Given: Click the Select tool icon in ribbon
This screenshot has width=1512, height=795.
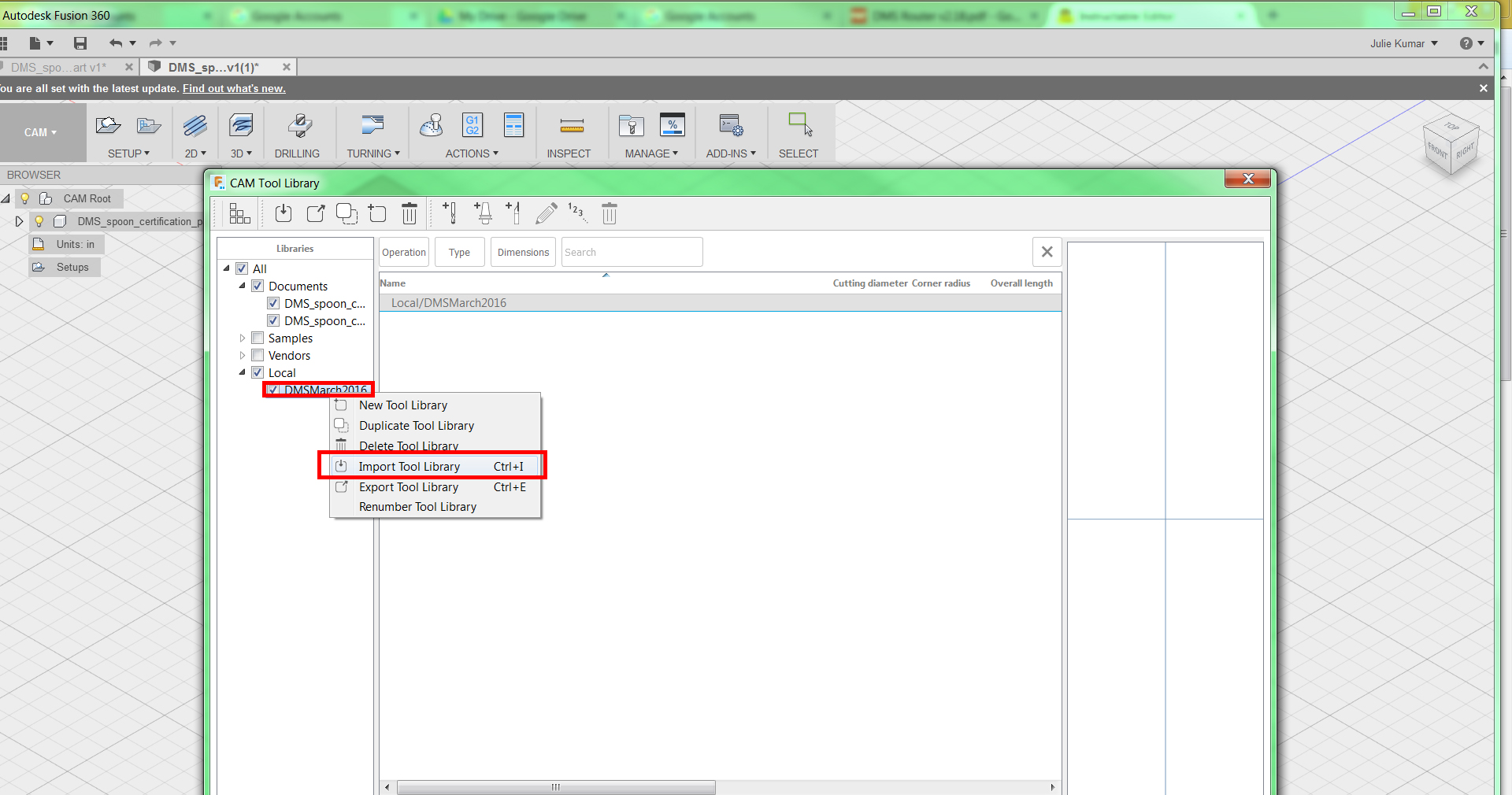Looking at the screenshot, I should [x=800, y=124].
